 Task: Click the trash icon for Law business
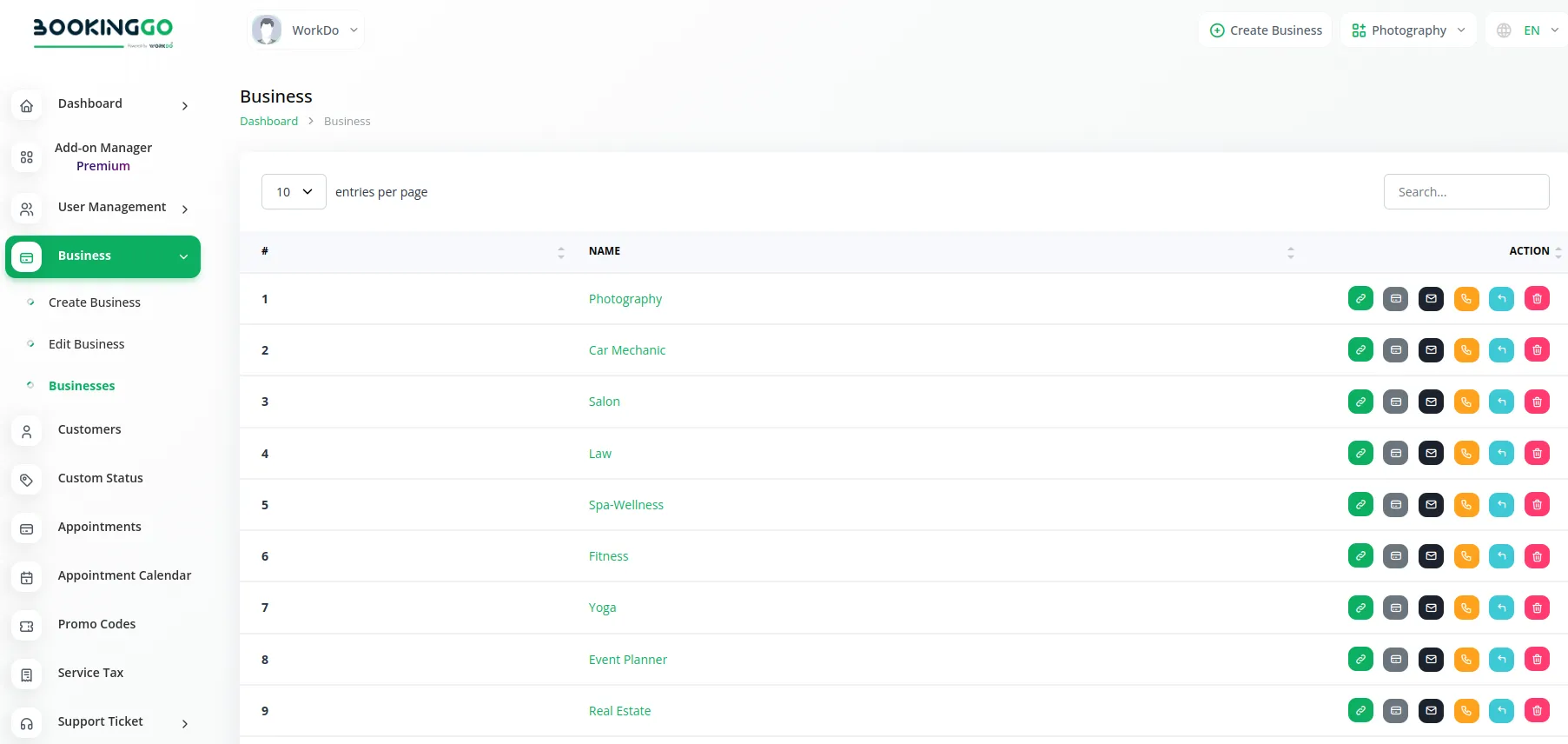tap(1537, 453)
